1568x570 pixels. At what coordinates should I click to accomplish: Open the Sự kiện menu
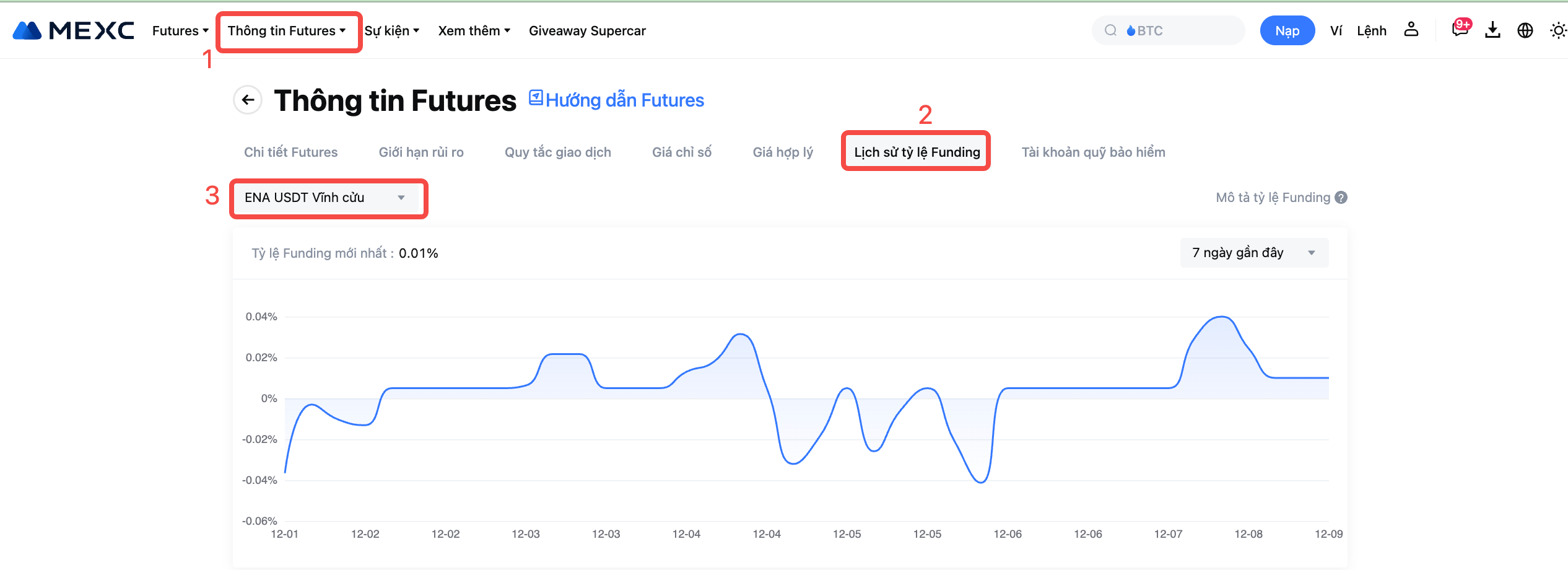(x=391, y=30)
